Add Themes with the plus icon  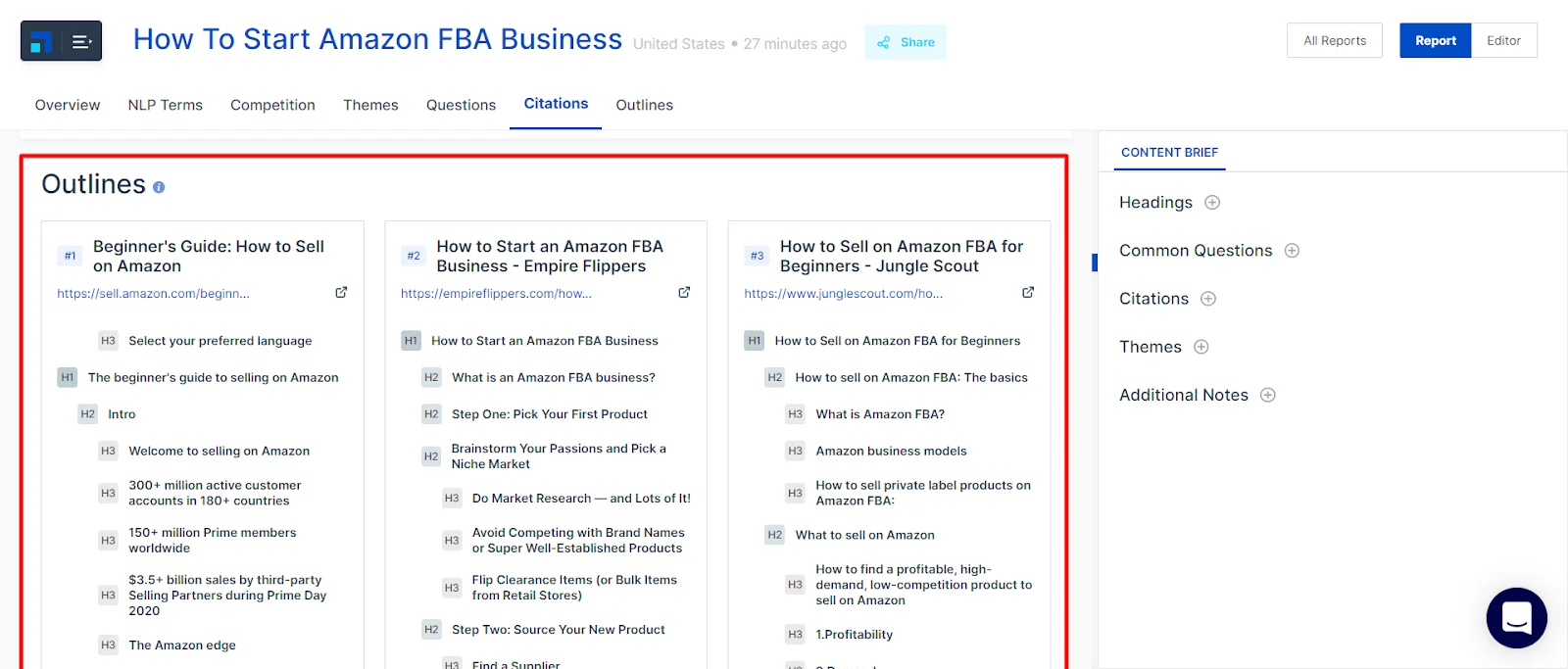1201,347
